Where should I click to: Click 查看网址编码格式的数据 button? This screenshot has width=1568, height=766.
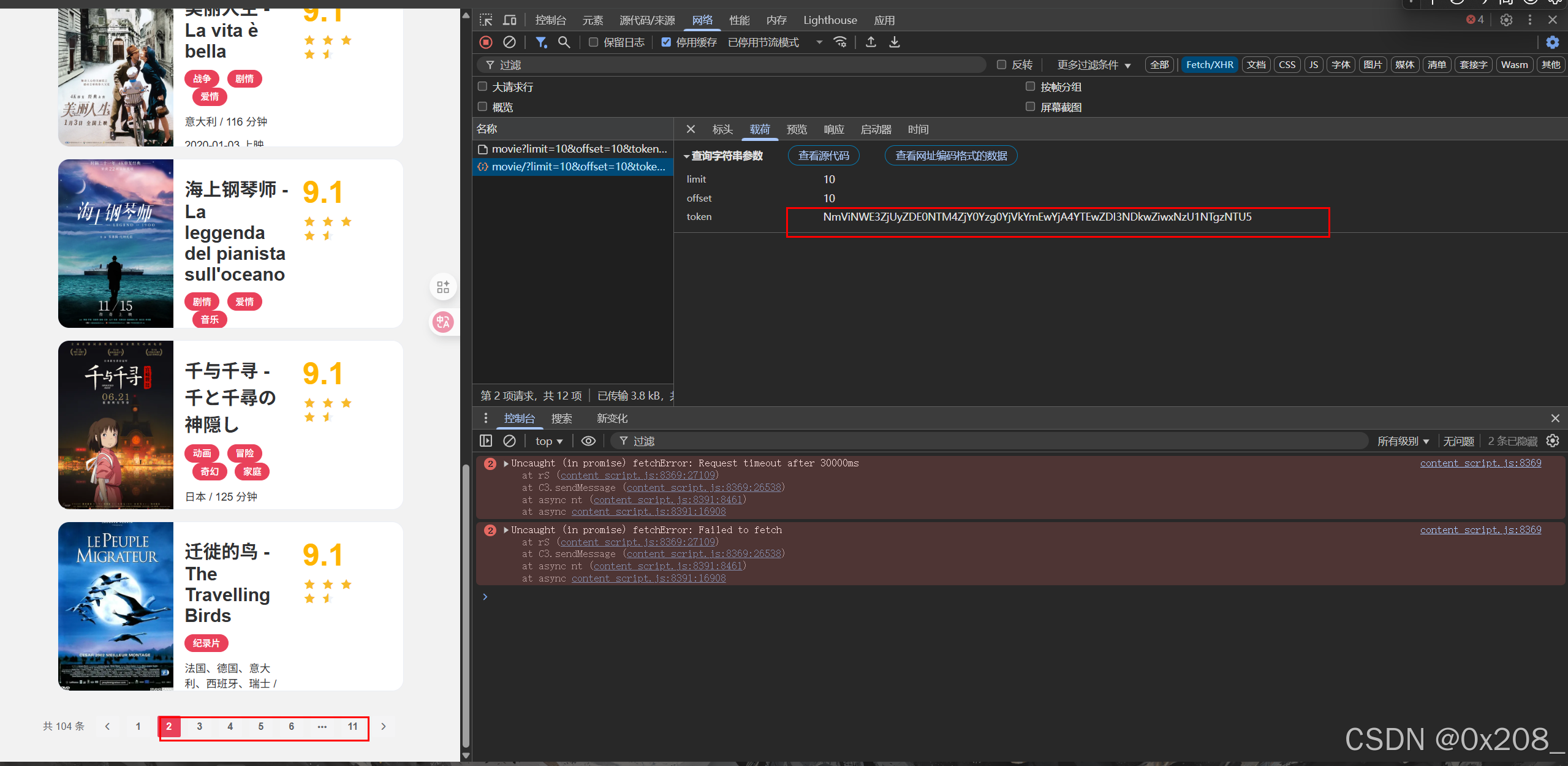click(951, 156)
